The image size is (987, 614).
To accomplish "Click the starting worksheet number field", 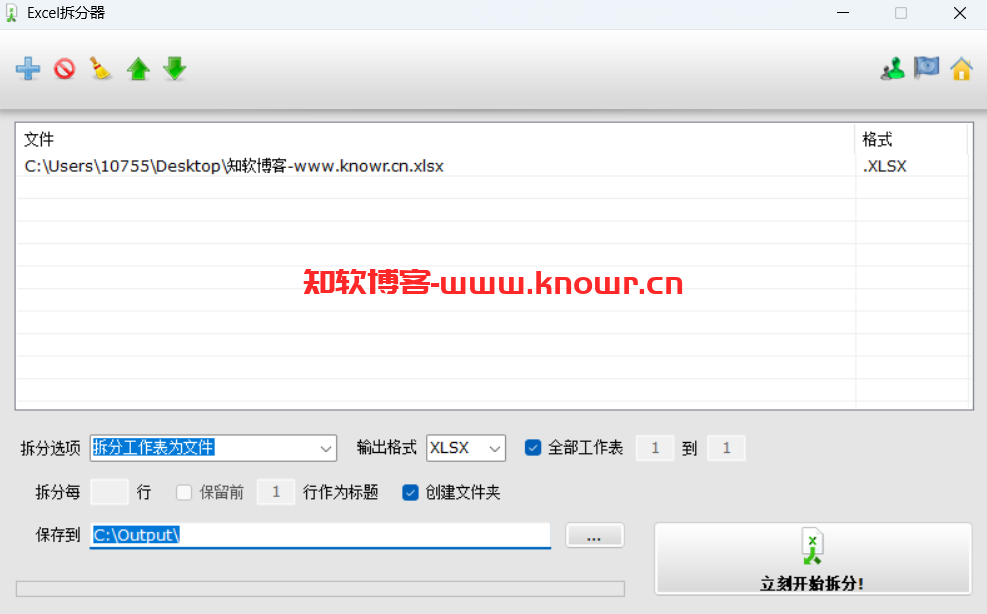I will click(655, 448).
